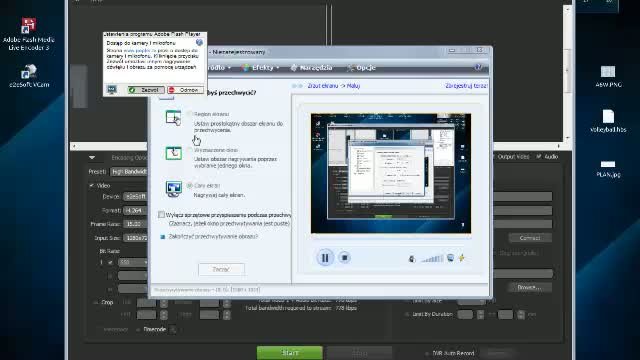Stop the screen capture preview
The width and height of the screenshot is (640, 360).
pyautogui.click(x=344, y=258)
